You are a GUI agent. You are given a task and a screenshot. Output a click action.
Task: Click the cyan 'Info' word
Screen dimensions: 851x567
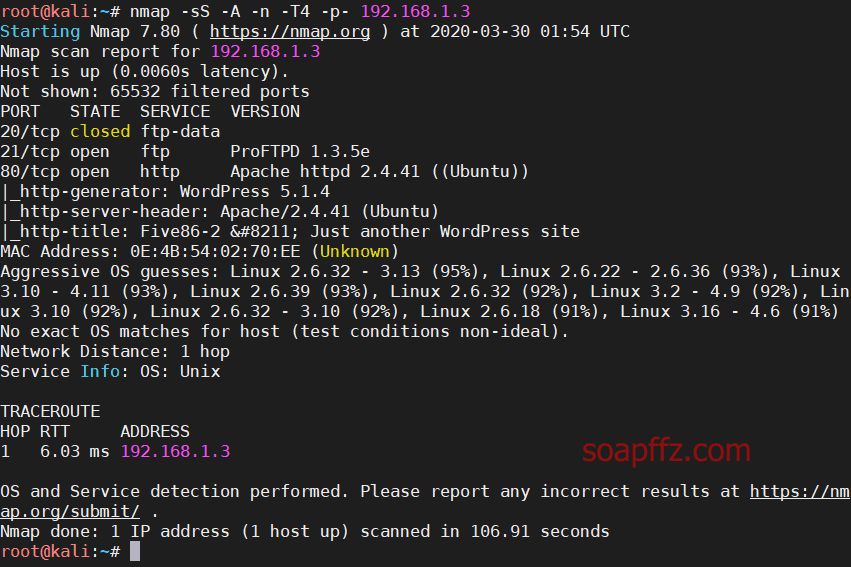(100, 371)
